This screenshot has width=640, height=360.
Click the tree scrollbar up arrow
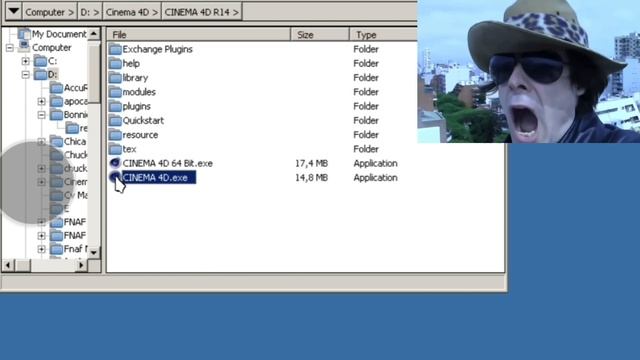[94, 33]
